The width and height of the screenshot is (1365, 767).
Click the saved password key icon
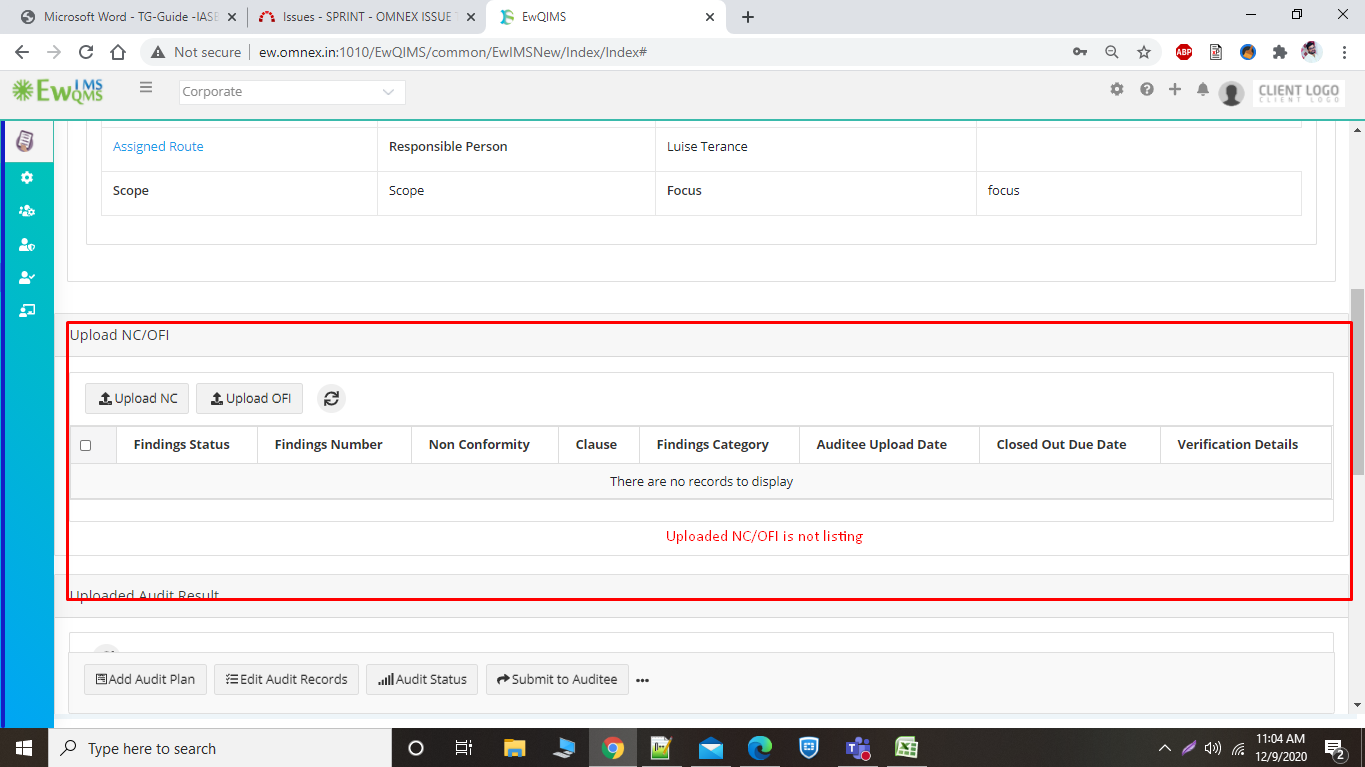pyautogui.click(x=1080, y=52)
